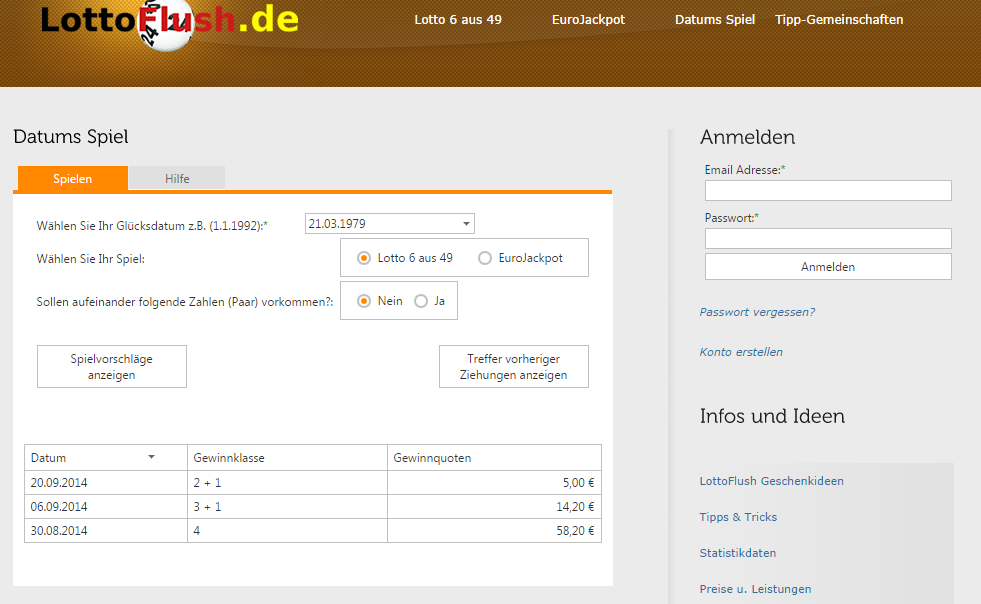Click the 5,00 € Gewinnquoten cell

[494, 483]
